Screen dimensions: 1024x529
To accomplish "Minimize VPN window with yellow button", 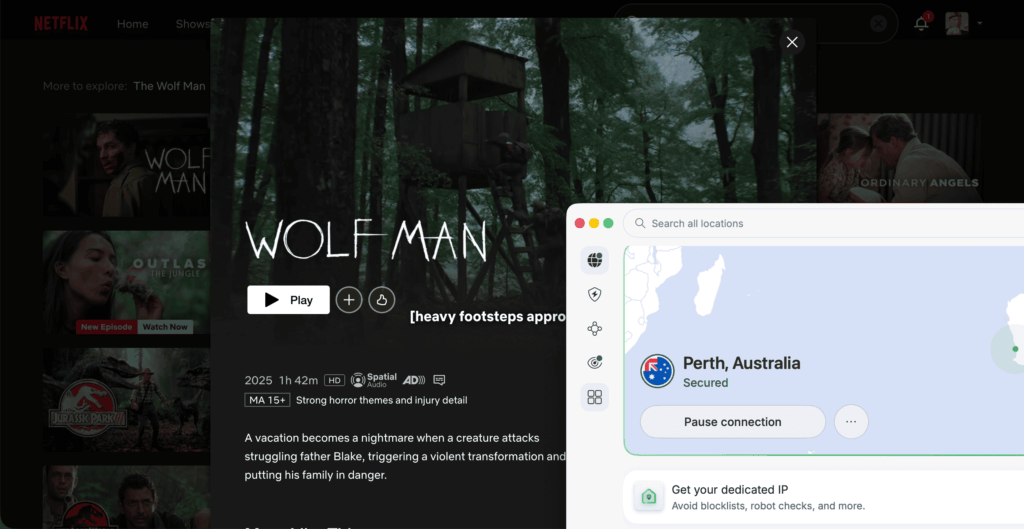I will [594, 223].
